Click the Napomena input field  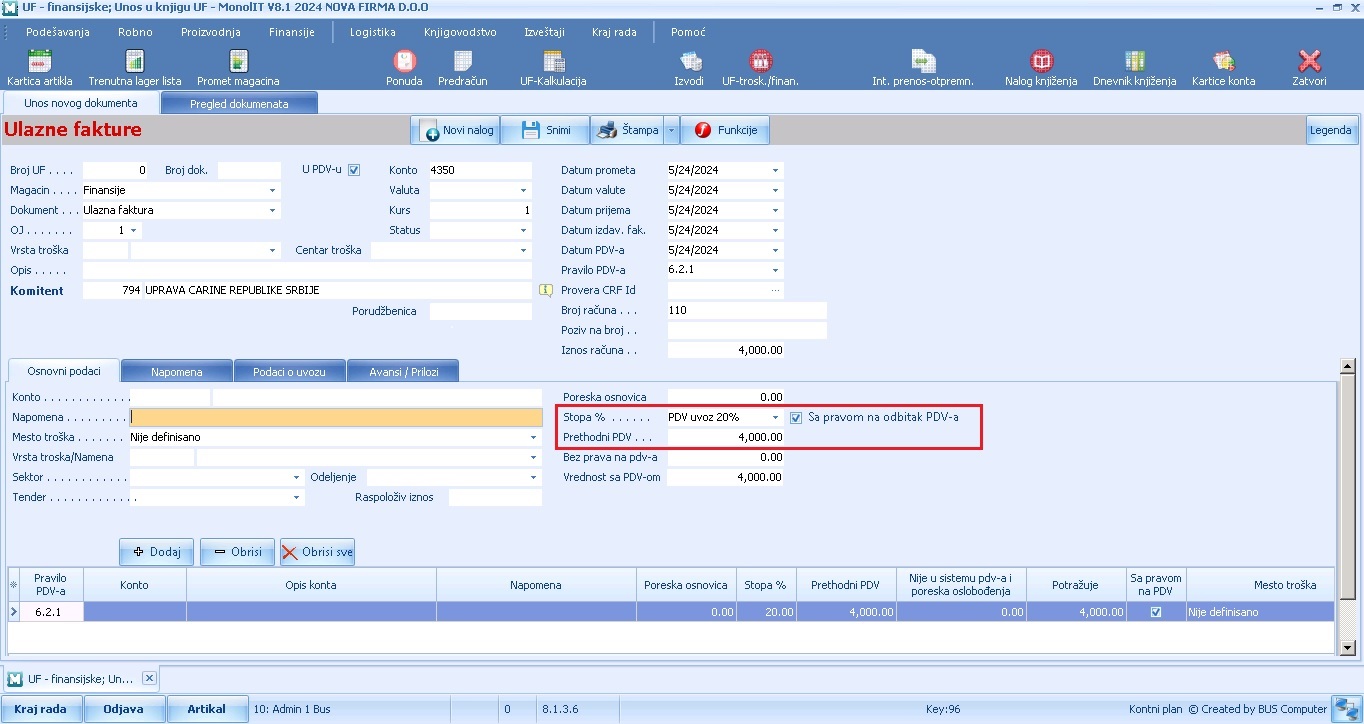point(336,418)
